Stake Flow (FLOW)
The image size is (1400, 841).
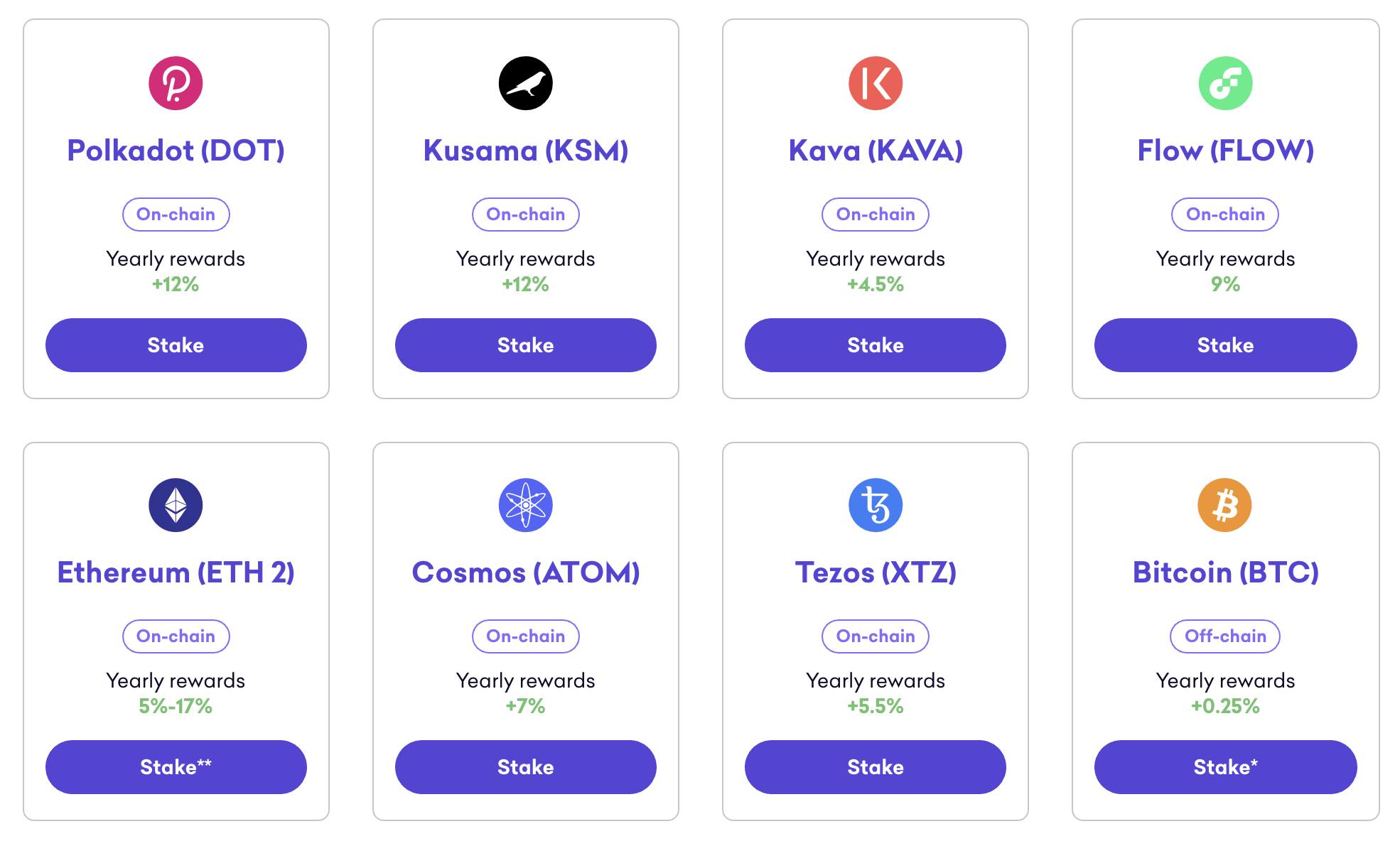click(x=1224, y=345)
